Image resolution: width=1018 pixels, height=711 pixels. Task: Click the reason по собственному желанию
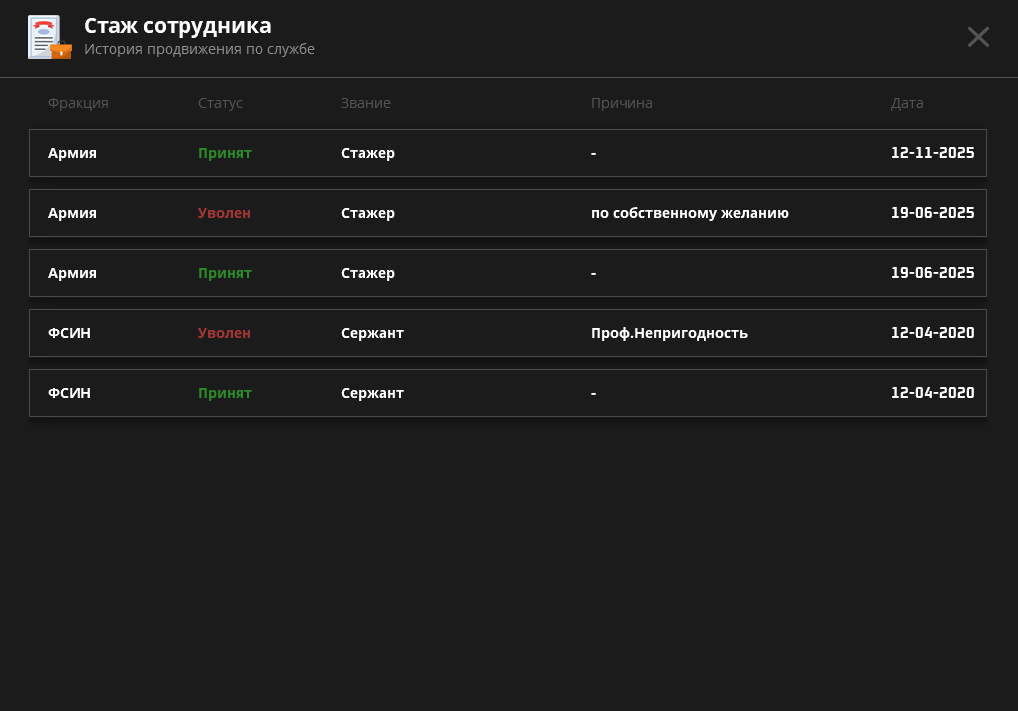click(689, 213)
